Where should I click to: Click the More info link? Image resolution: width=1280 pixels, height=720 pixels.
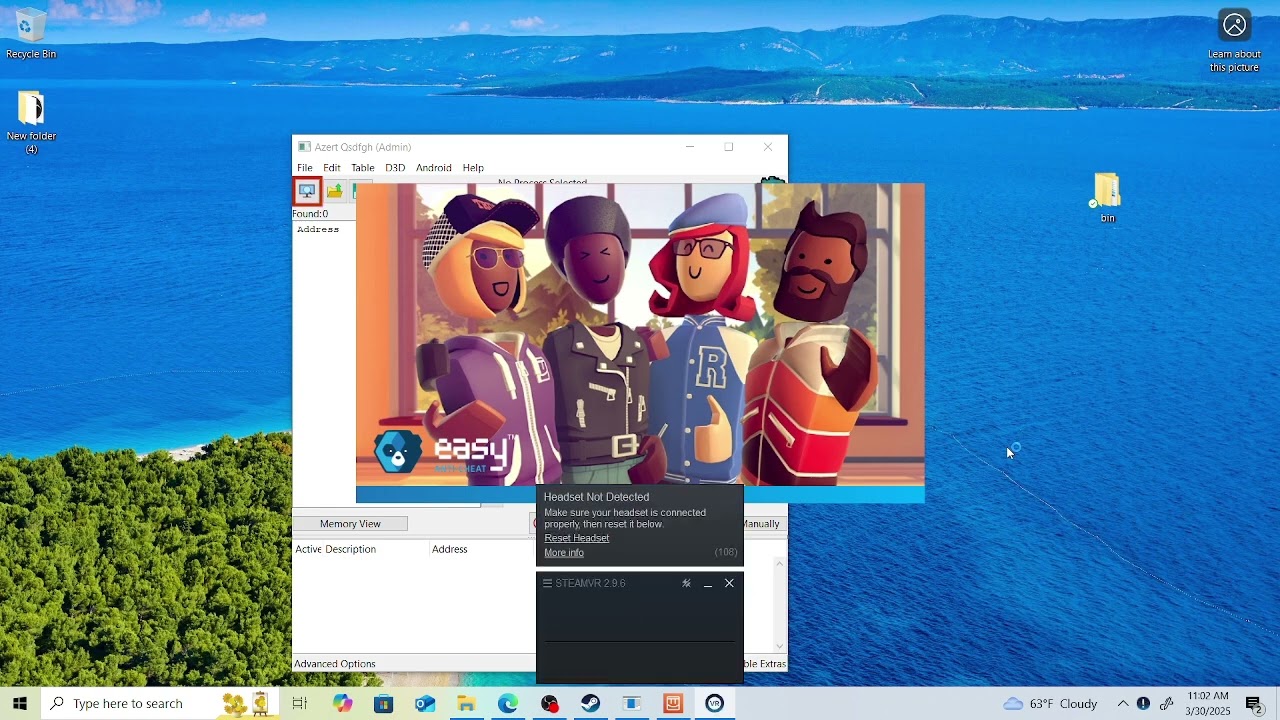[564, 553]
